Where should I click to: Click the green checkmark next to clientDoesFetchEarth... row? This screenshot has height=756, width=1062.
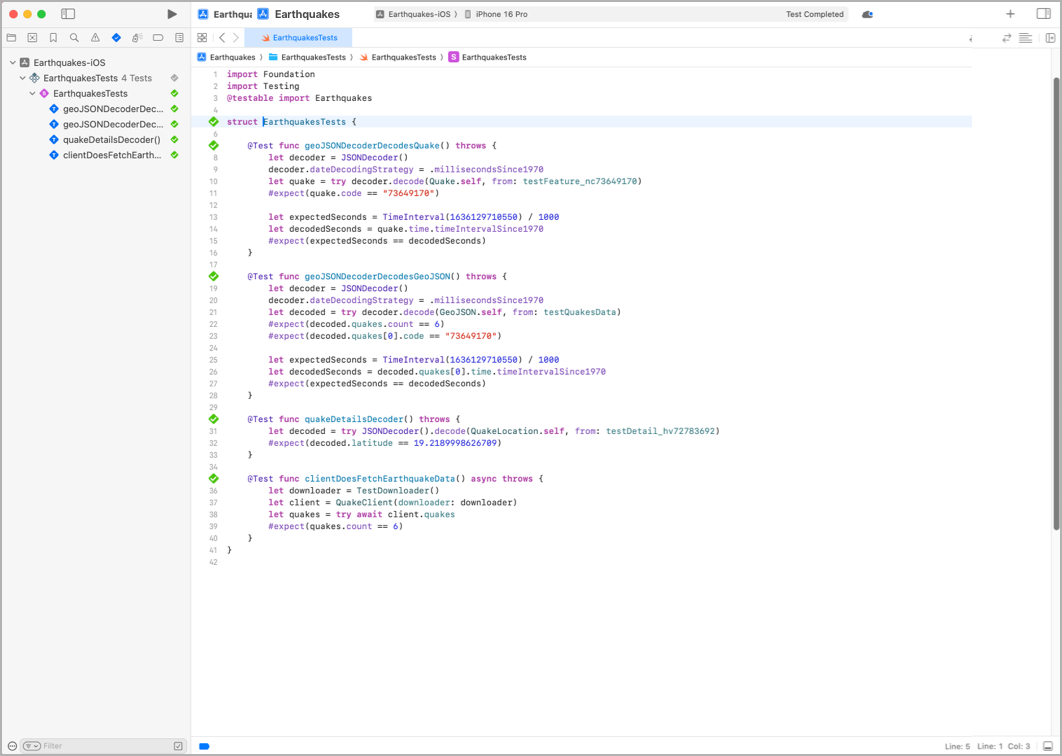tap(174, 155)
